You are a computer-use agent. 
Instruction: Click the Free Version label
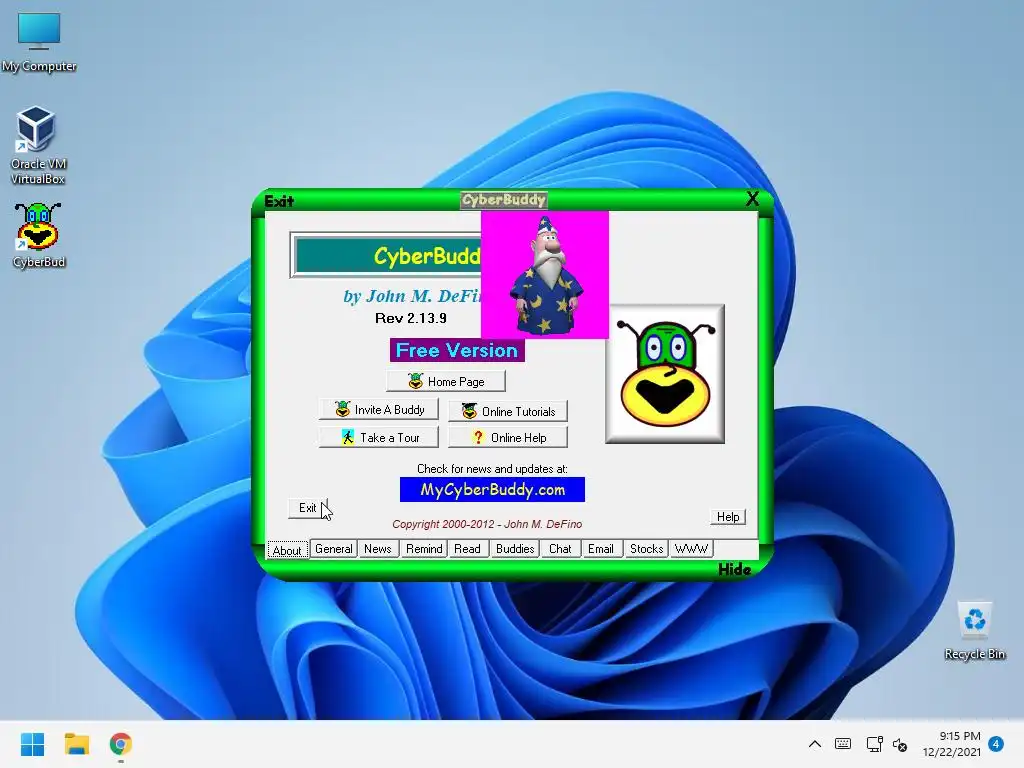(457, 350)
